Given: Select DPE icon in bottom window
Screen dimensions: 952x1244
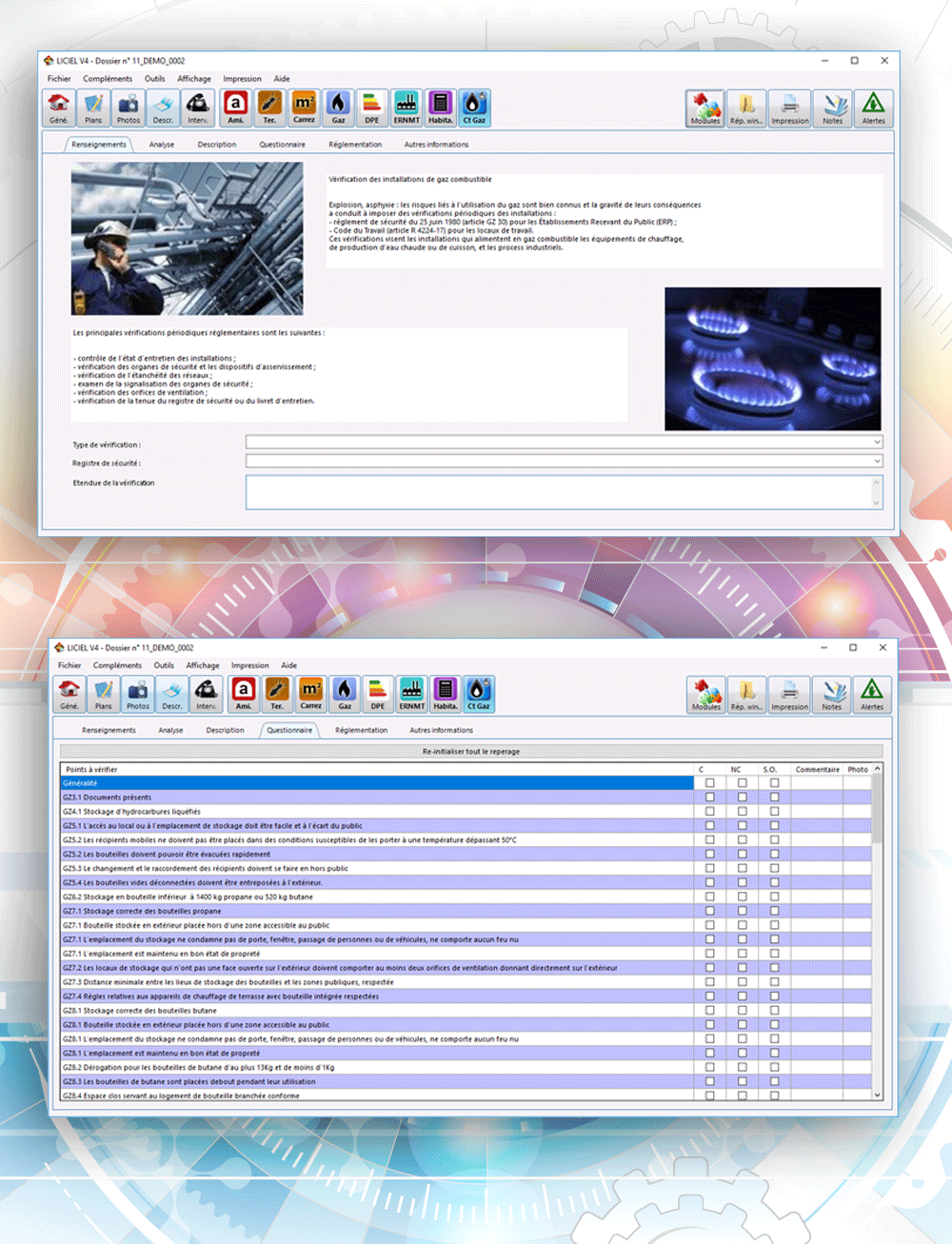Looking at the screenshot, I should click(x=378, y=694).
